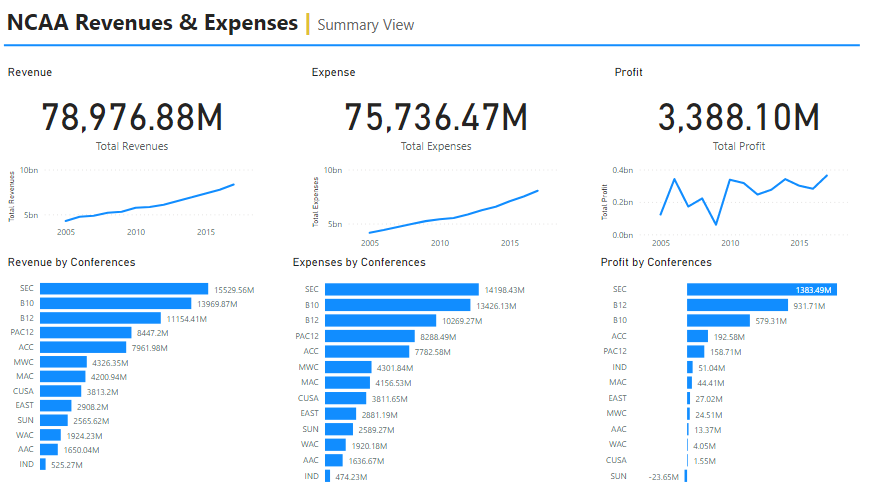Click the MAC revenue bar labeled 4200.94M

[x=63, y=377]
